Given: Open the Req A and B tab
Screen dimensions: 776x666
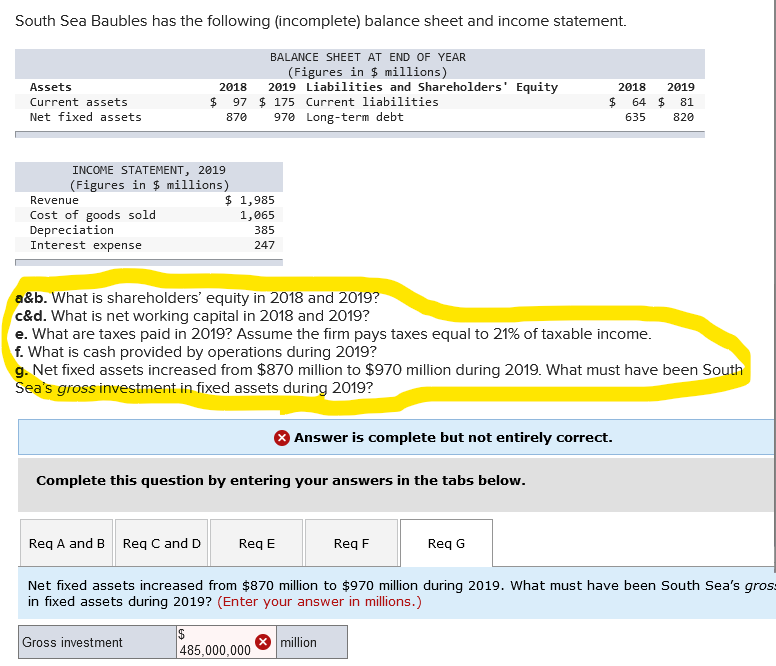Looking at the screenshot, I should tap(67, 543).
